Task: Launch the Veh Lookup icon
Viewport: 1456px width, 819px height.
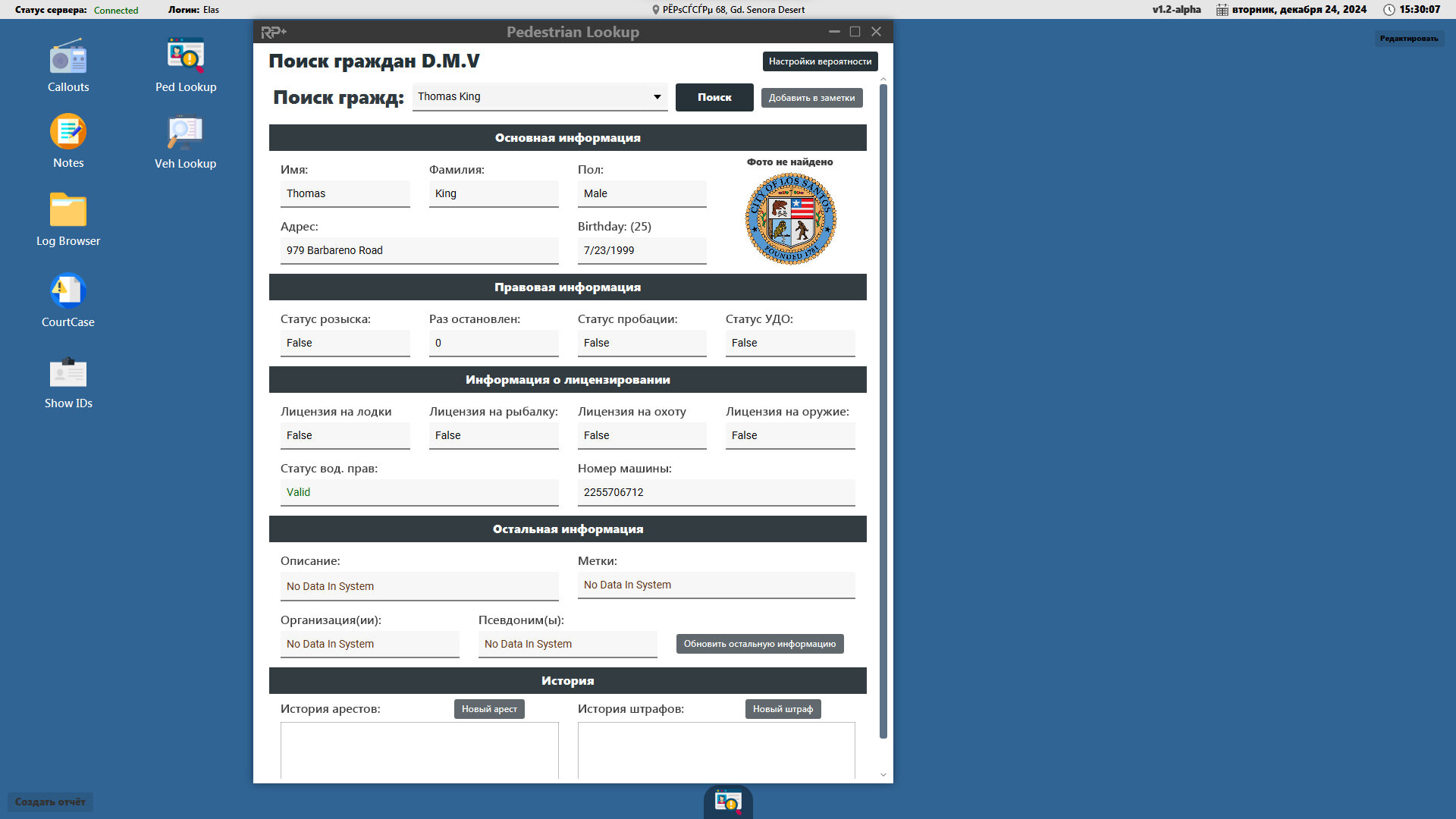Action: 186,133
